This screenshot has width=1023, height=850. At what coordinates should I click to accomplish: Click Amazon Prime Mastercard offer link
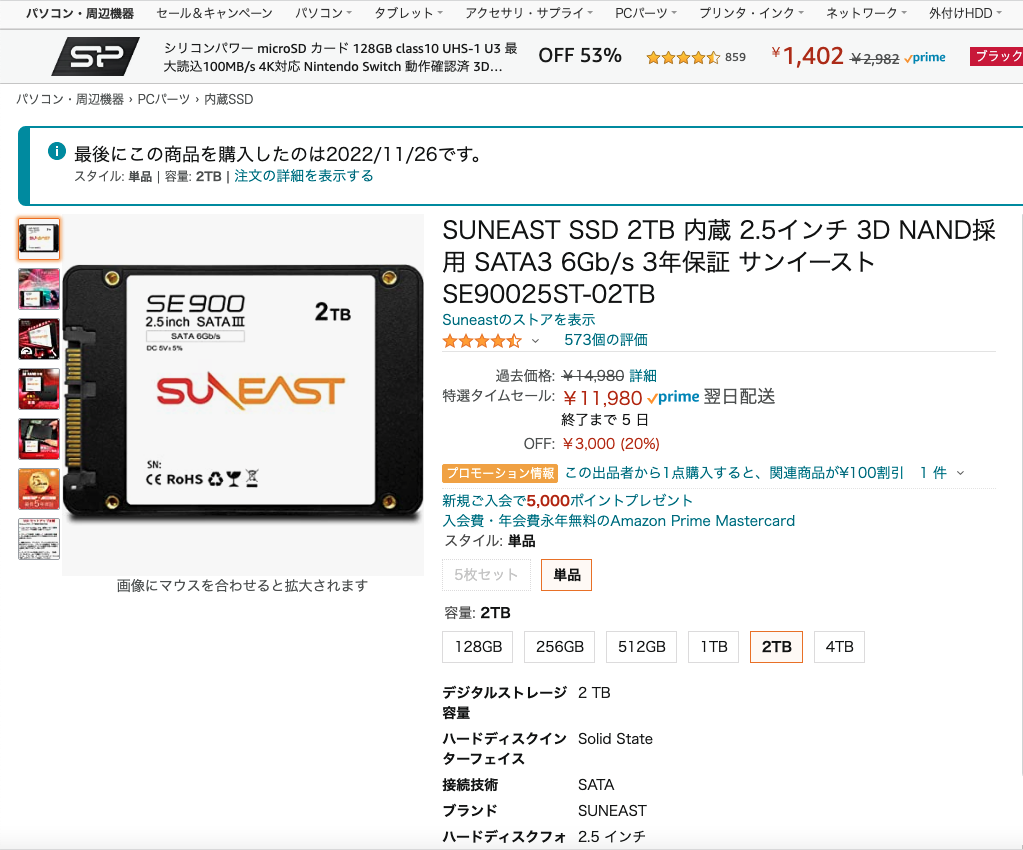[x=618, y=521]
